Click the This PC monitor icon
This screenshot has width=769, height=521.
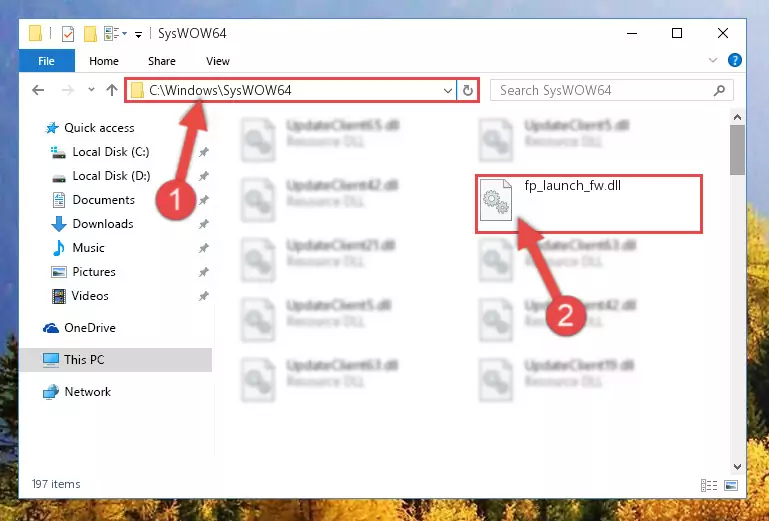51,360
